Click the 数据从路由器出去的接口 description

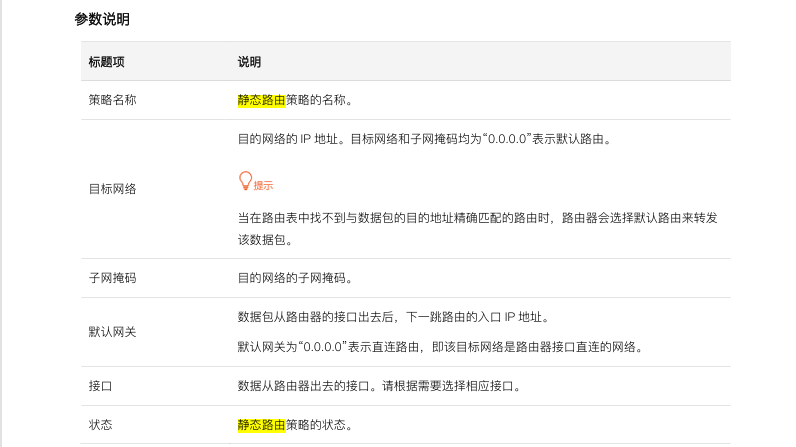click(x=378, y=385)
